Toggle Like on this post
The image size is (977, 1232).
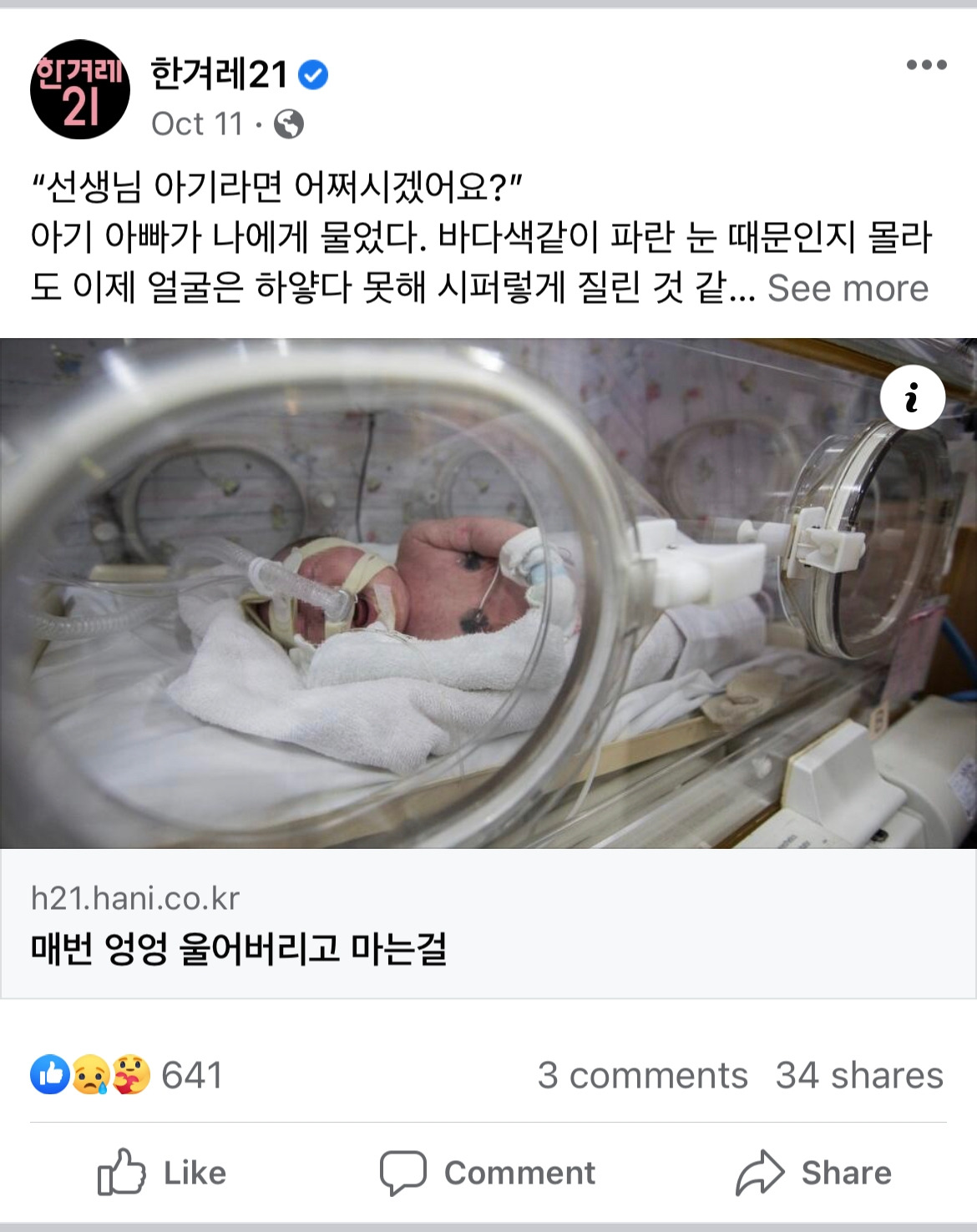tap(162, 1173)
